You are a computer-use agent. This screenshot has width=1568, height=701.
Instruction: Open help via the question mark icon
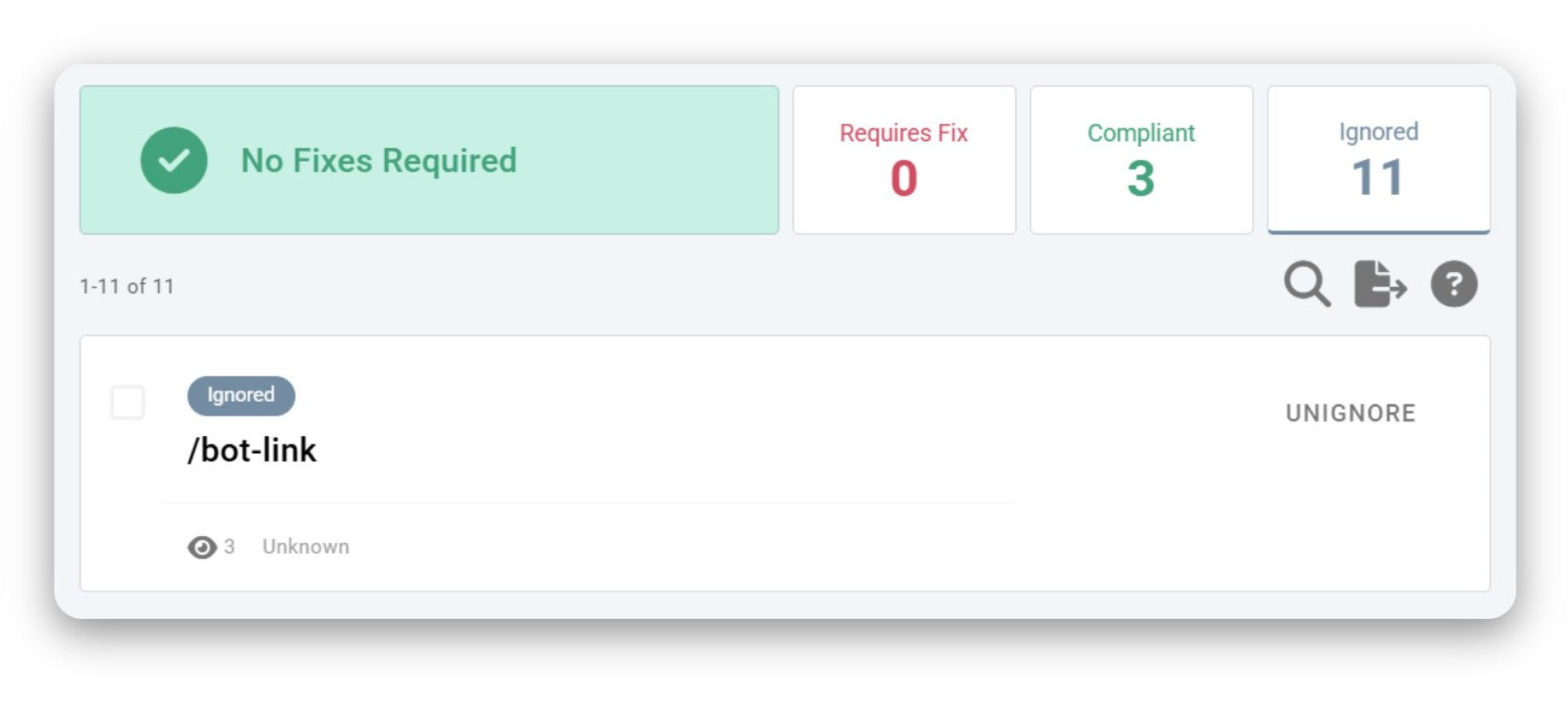1453,284
